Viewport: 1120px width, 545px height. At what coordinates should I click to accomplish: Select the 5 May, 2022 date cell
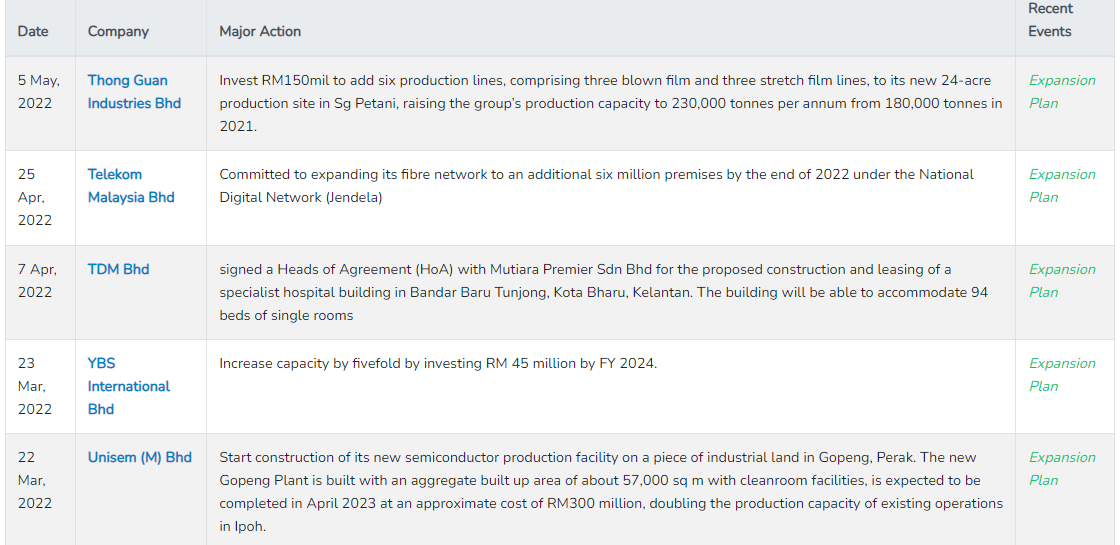click(39, 91)
